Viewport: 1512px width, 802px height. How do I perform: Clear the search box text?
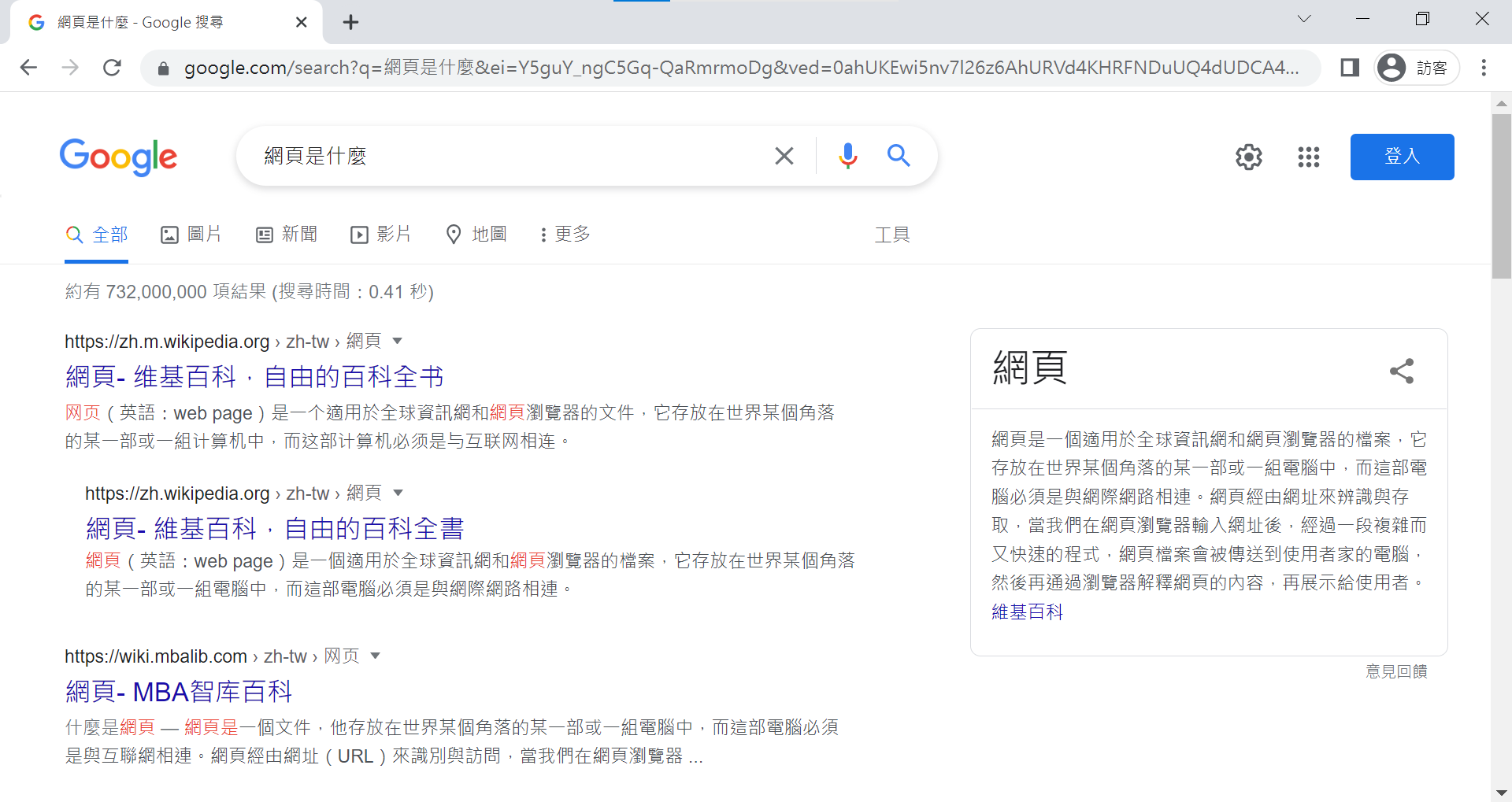[784, 156]
